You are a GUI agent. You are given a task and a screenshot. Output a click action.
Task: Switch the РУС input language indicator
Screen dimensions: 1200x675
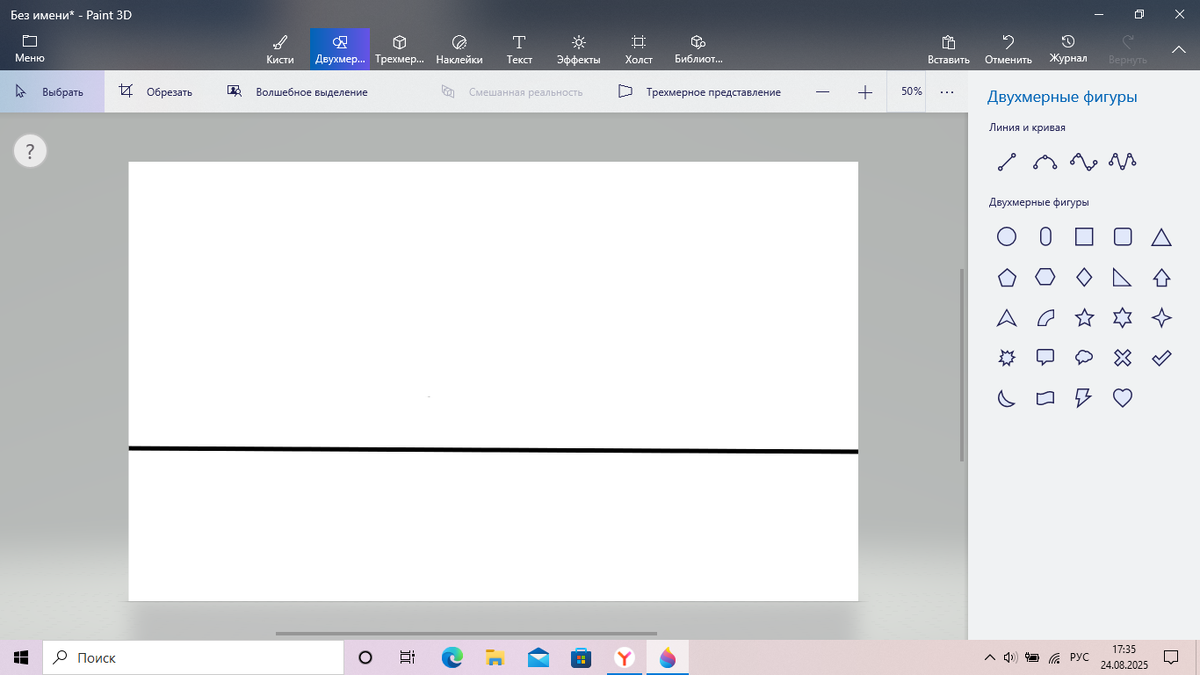click(1079, 657)
